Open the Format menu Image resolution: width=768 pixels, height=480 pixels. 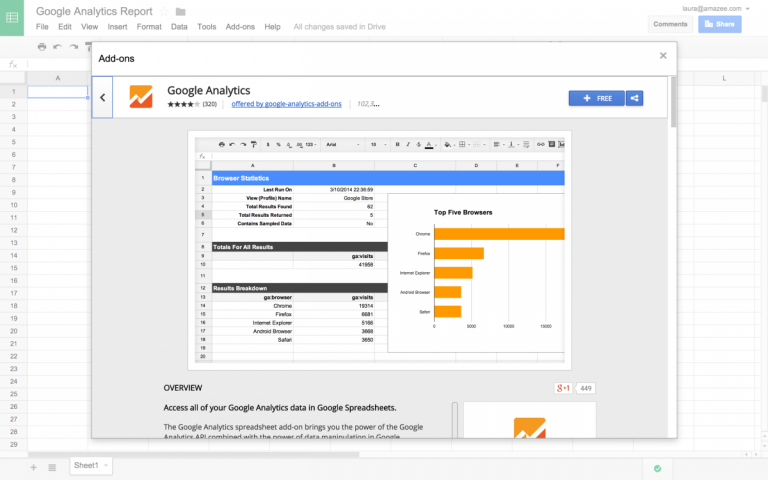click(x=149, y=27)
